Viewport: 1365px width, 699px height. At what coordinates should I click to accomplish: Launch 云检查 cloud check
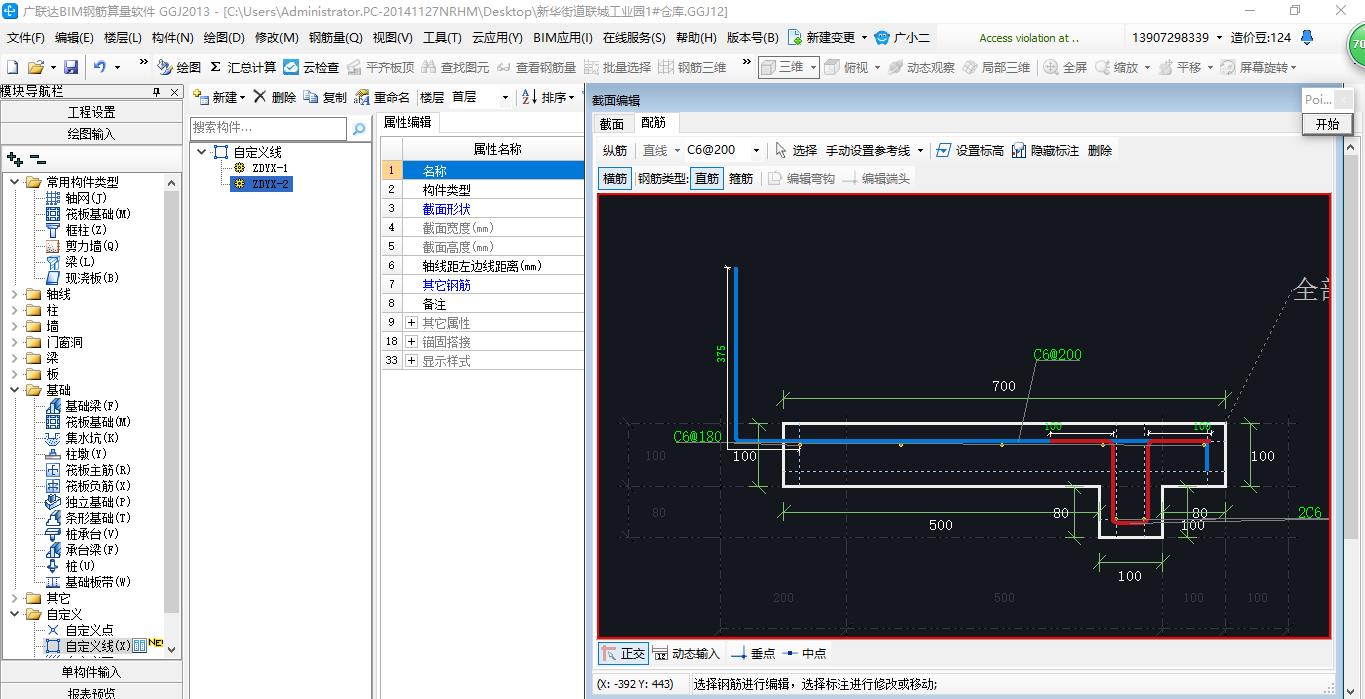point(311,67)
